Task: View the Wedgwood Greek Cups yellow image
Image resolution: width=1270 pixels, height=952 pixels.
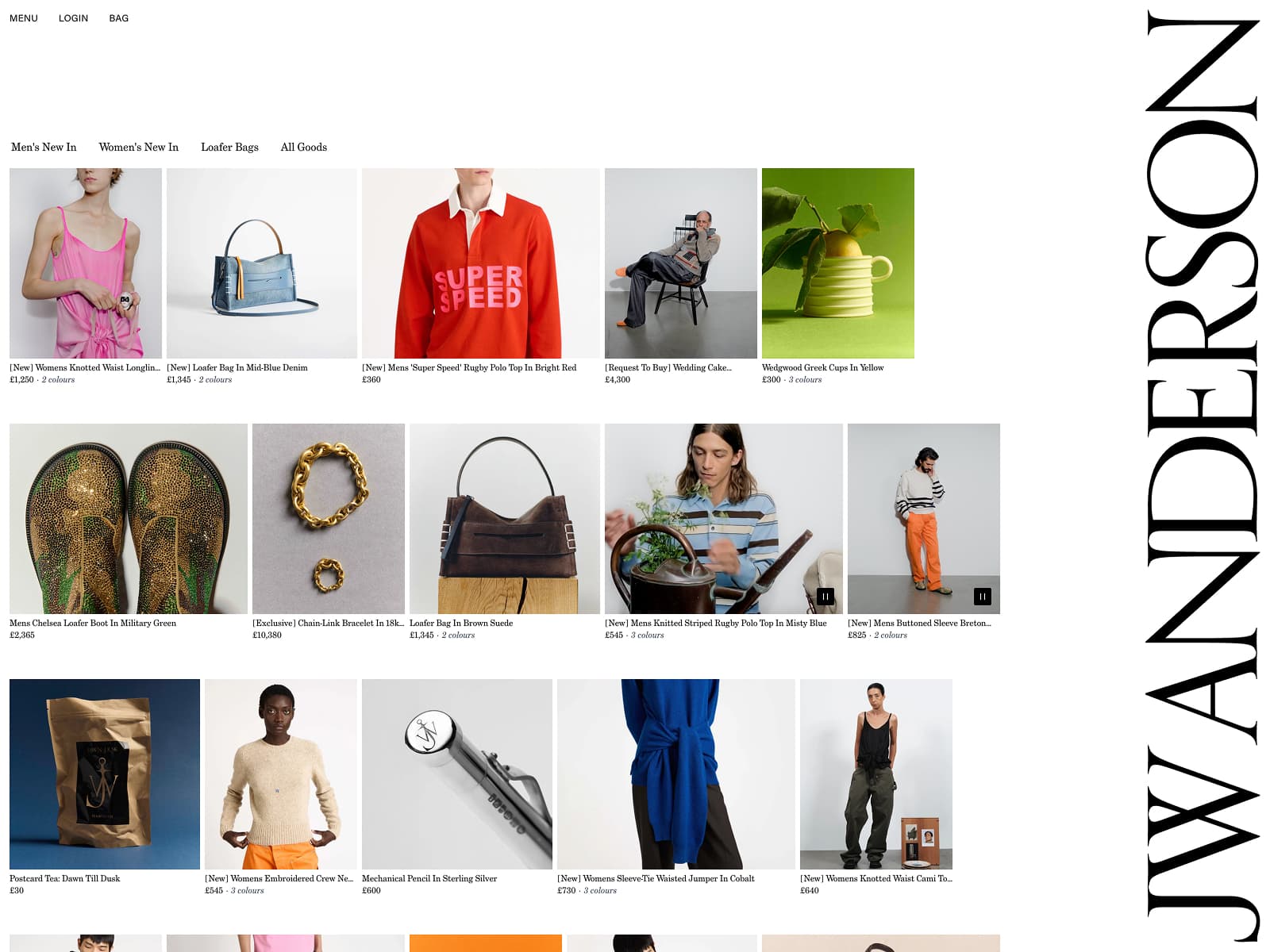Action: [838, 263]
